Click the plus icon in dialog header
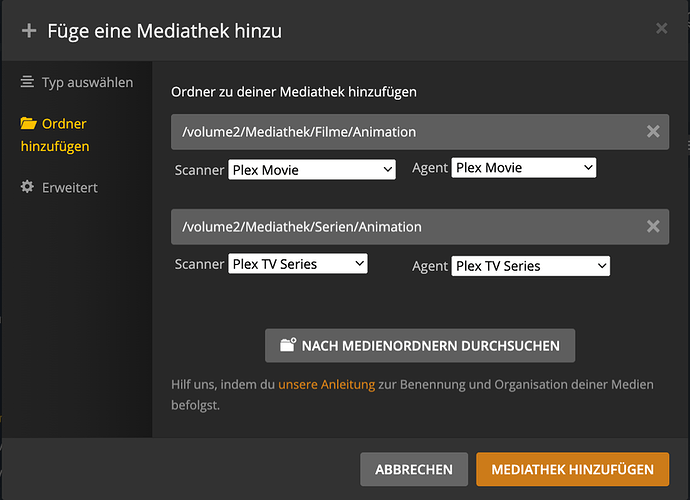The width and height of the screenshot is (690, 500). [28, 30]
